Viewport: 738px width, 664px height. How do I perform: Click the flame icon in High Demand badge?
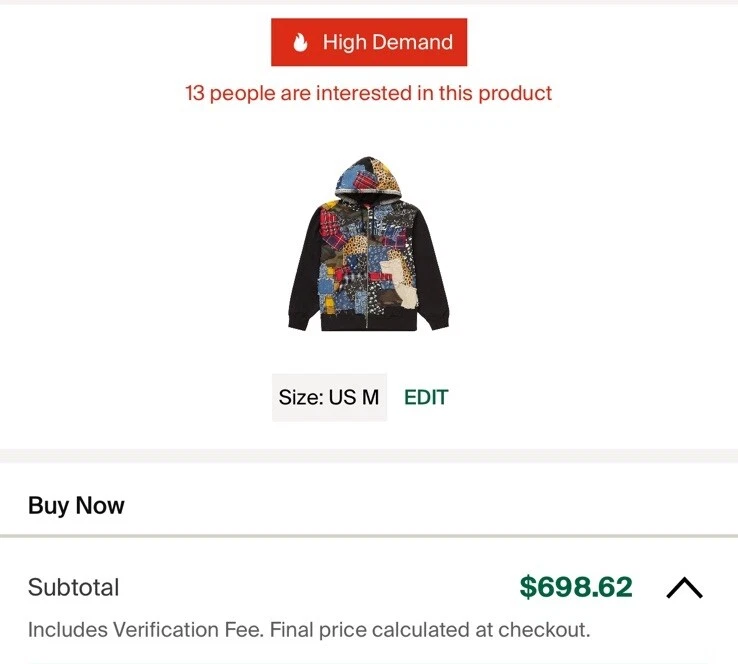[x=300, y=42]
